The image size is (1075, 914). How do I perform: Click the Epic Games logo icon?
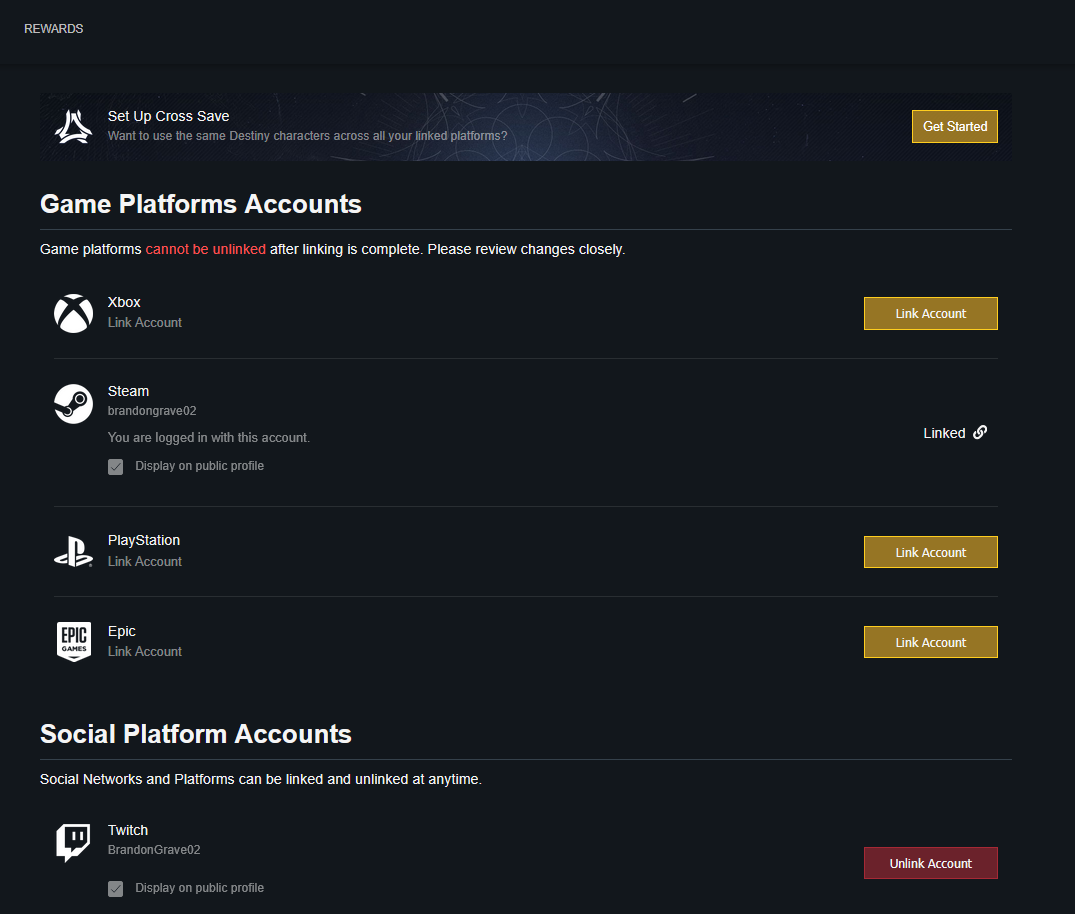click(73, 641)
